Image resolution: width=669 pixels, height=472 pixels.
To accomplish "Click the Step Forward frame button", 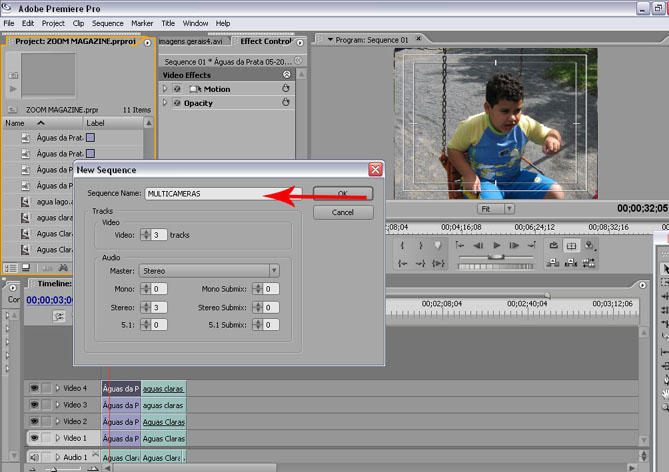I will 516,245.
